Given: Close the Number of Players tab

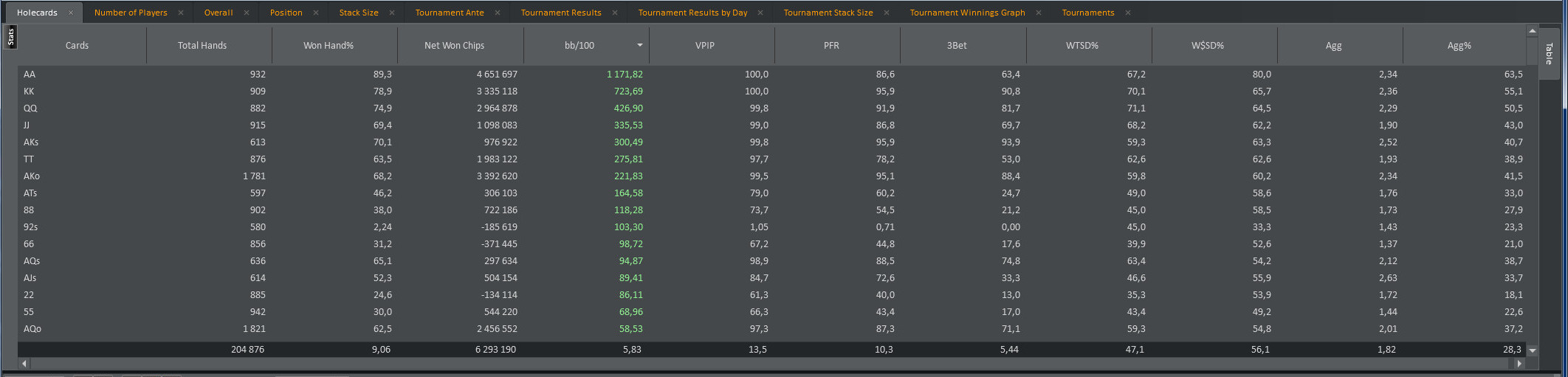Looking at the screenshot, I should click(181, 13).
